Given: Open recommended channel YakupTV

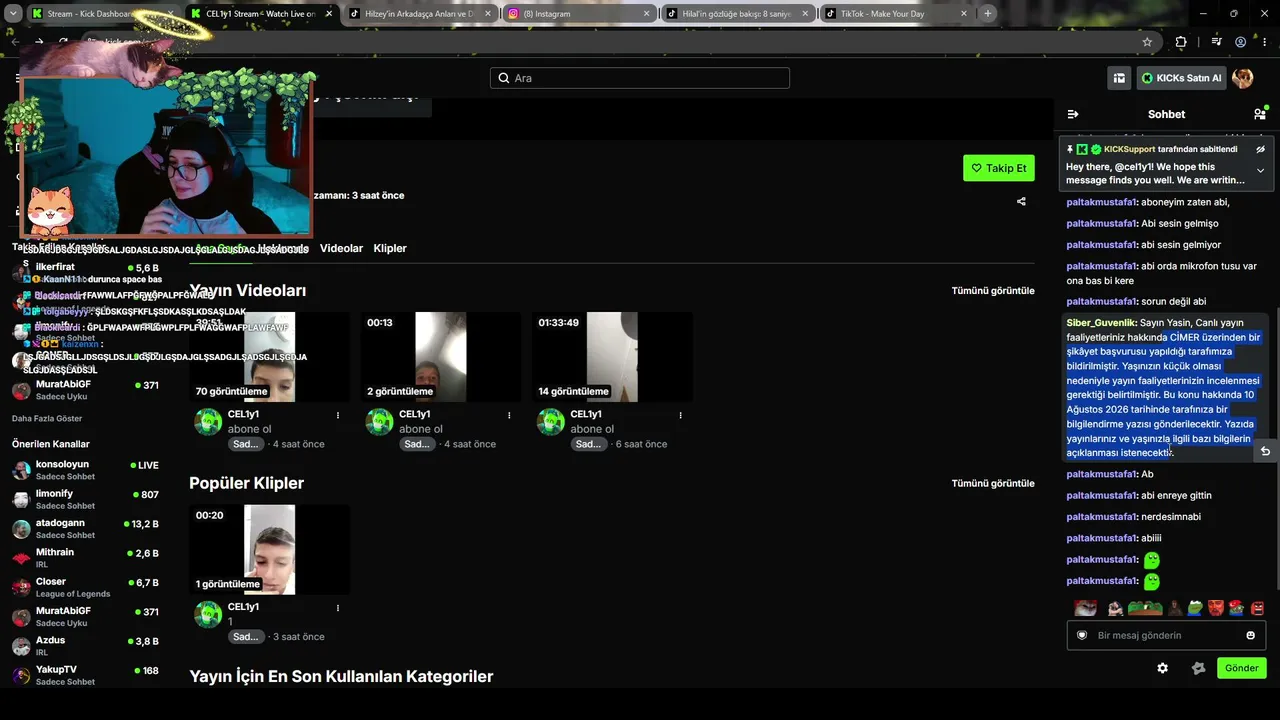Looking at the screenshot, I should tap(85, 675).
